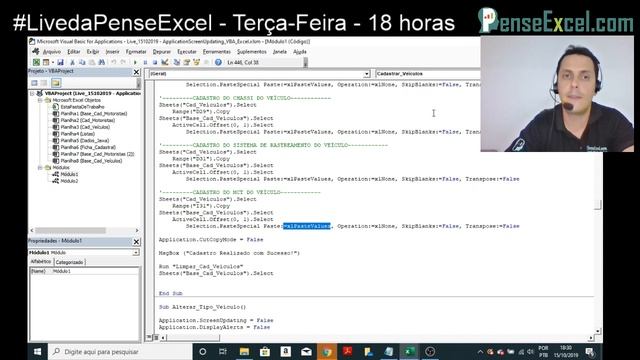
Task: Switch to the Alfabético properties tab
Action: pos(41,262)
